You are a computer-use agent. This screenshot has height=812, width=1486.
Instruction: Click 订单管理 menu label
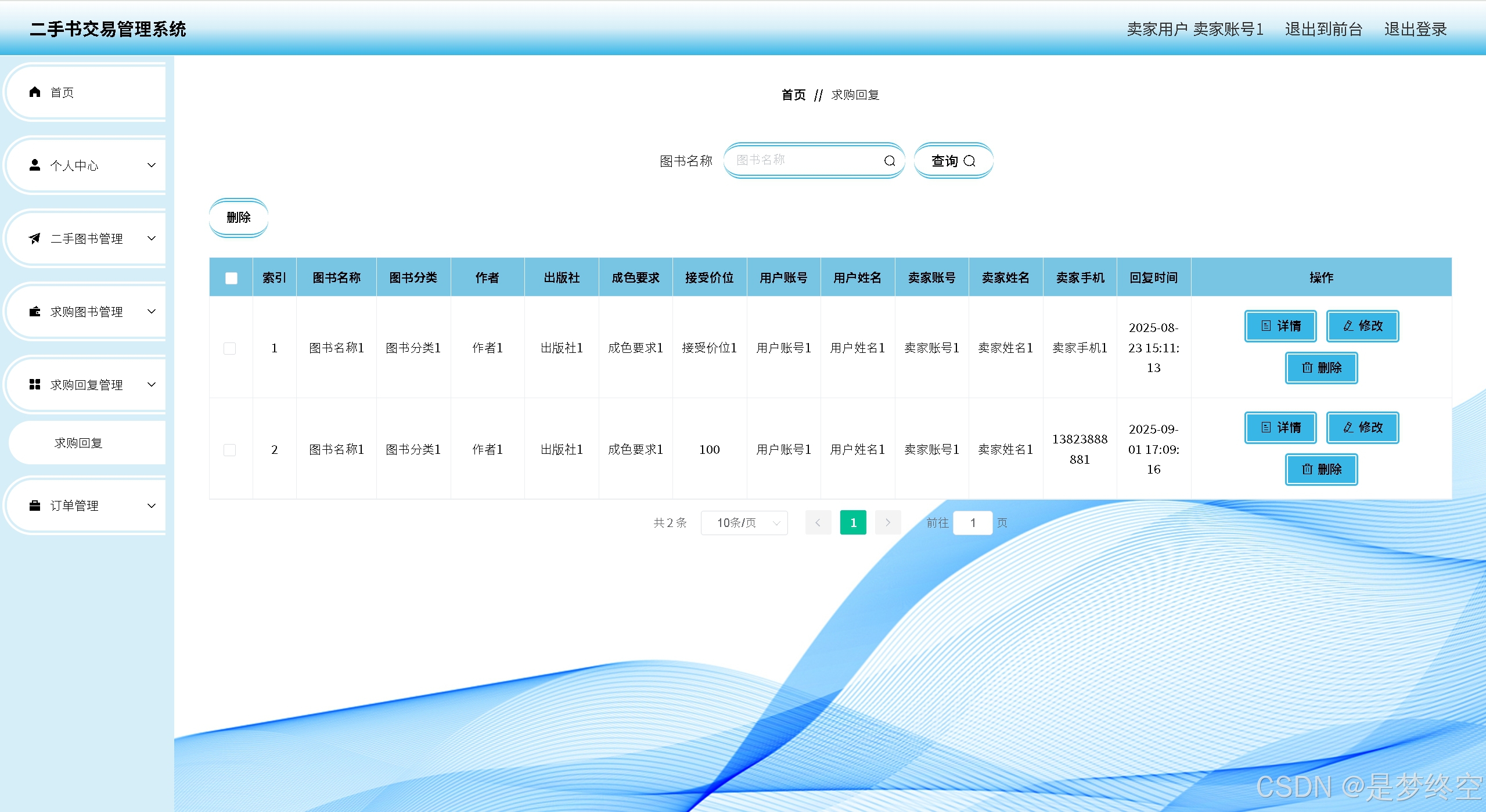pyautogui.click(x=74, y=506)
